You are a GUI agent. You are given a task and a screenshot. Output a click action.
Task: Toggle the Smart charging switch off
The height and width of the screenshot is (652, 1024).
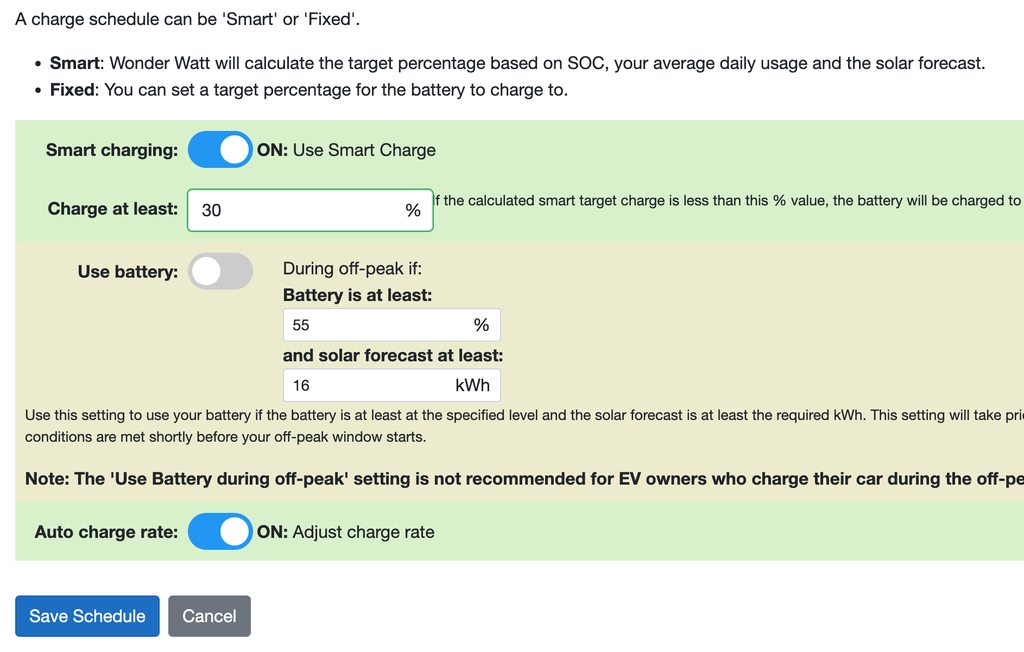click(x=220, y=150)
